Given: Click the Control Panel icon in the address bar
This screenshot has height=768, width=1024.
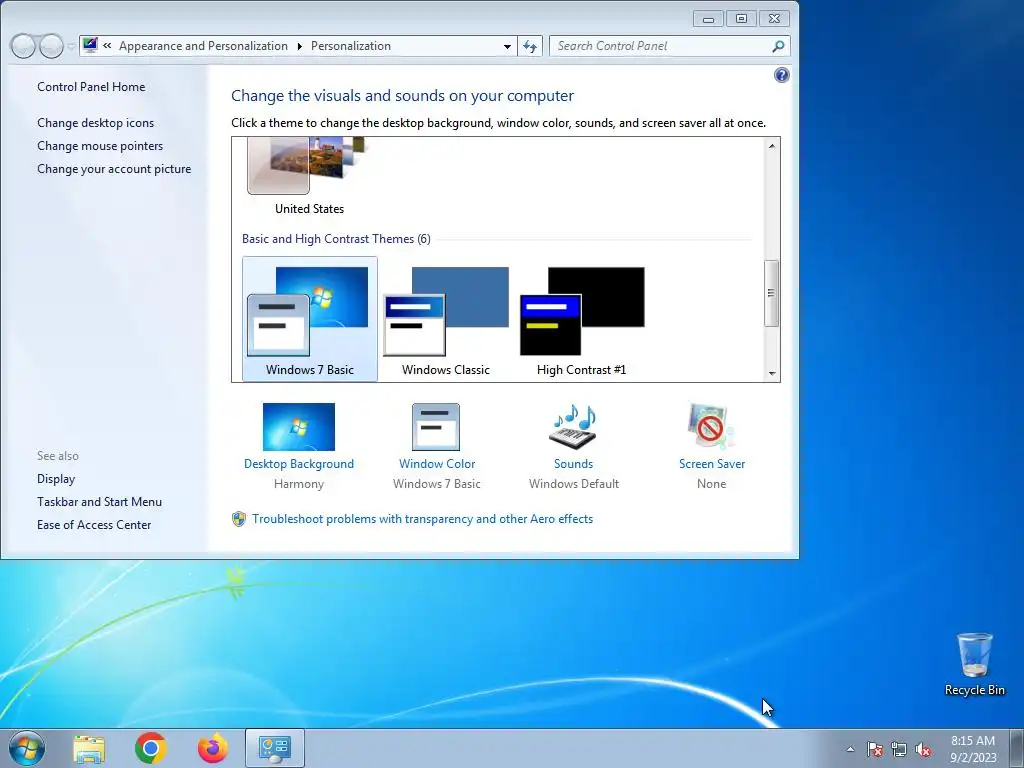Looking at the screenshot, I should click(90, 45).
